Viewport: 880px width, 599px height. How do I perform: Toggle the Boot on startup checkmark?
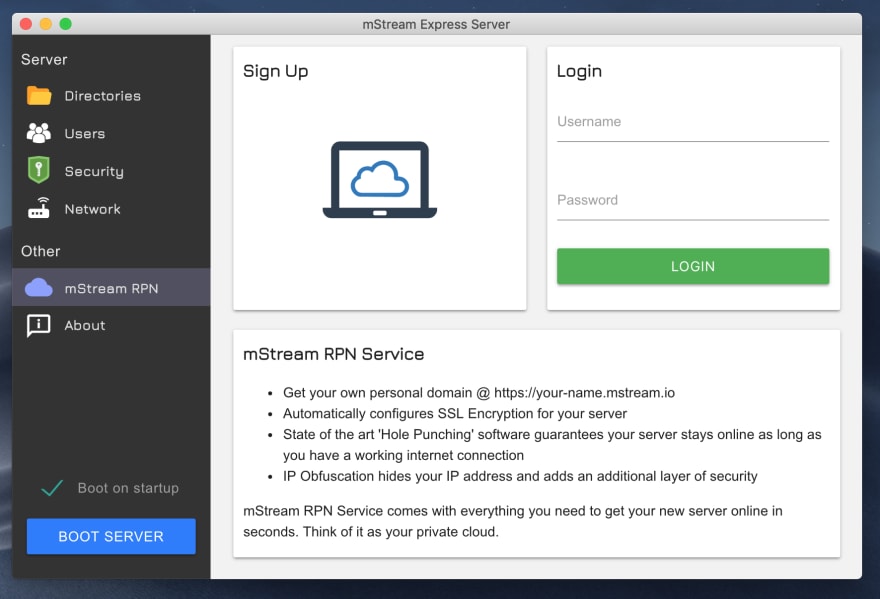tap(52, 488)
